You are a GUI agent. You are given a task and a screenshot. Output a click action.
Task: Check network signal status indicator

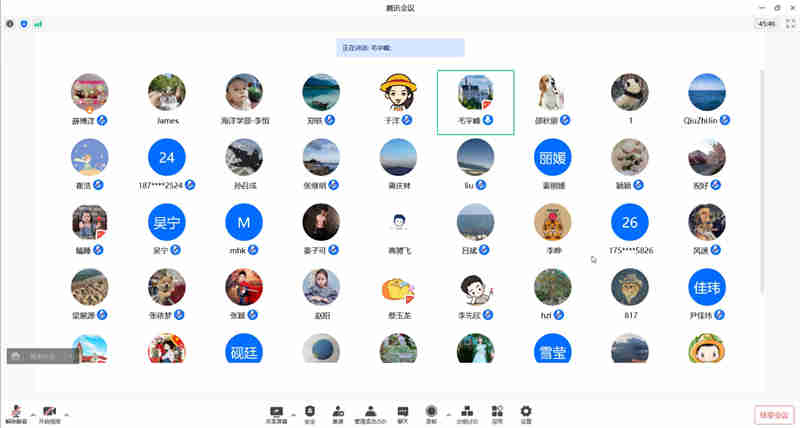(x=38, y=23)
